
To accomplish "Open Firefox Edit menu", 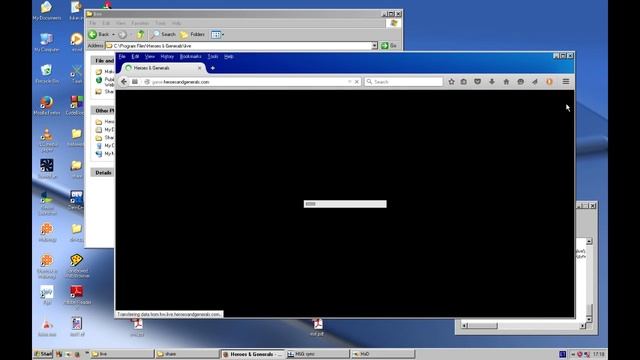I will tap(135, 56).
